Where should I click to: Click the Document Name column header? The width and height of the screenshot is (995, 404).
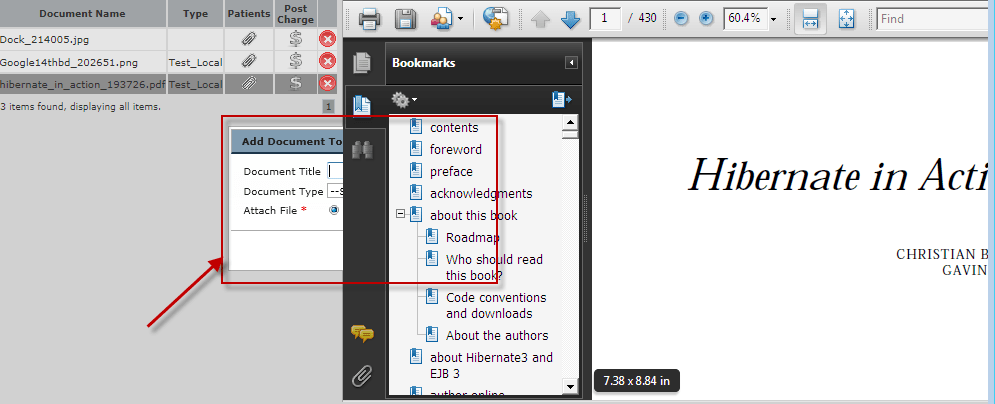[82, 13]
